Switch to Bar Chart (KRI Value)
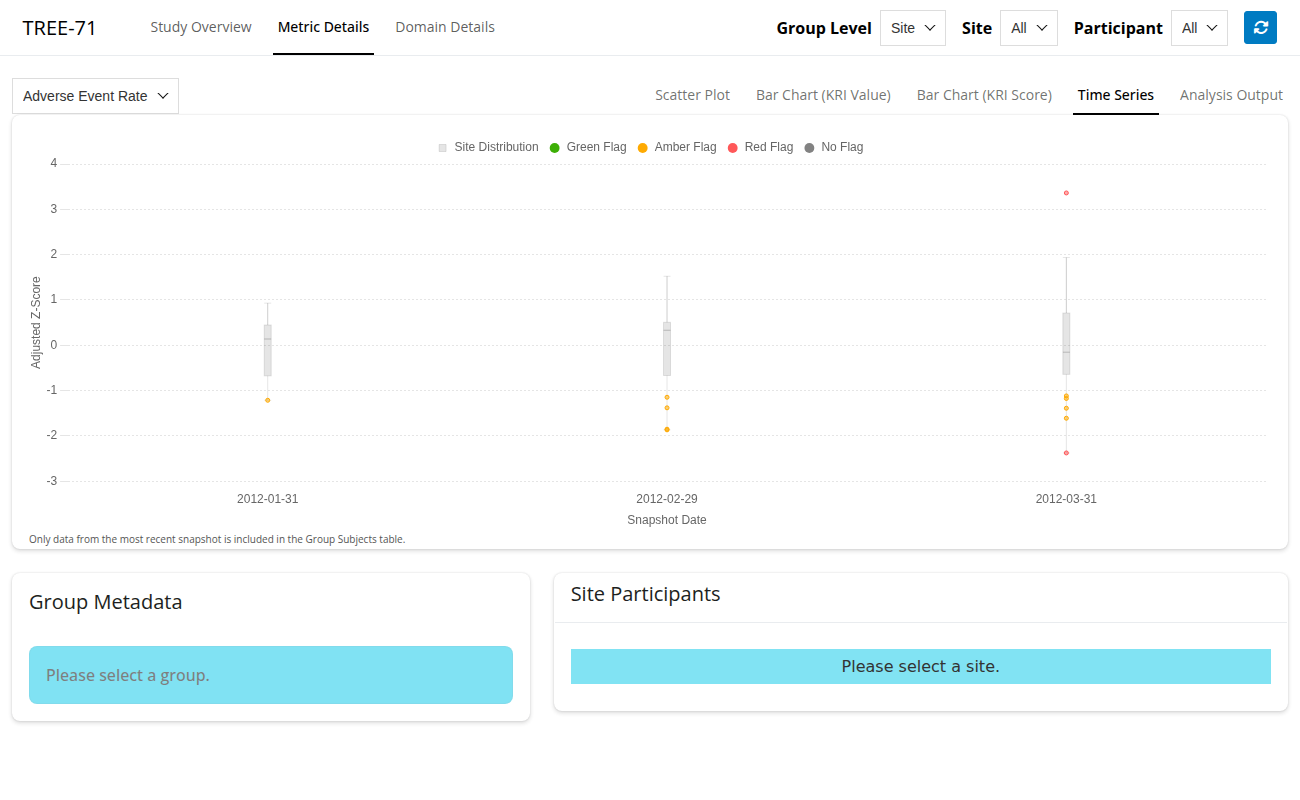1300x800 pixels. coord(823,95)
